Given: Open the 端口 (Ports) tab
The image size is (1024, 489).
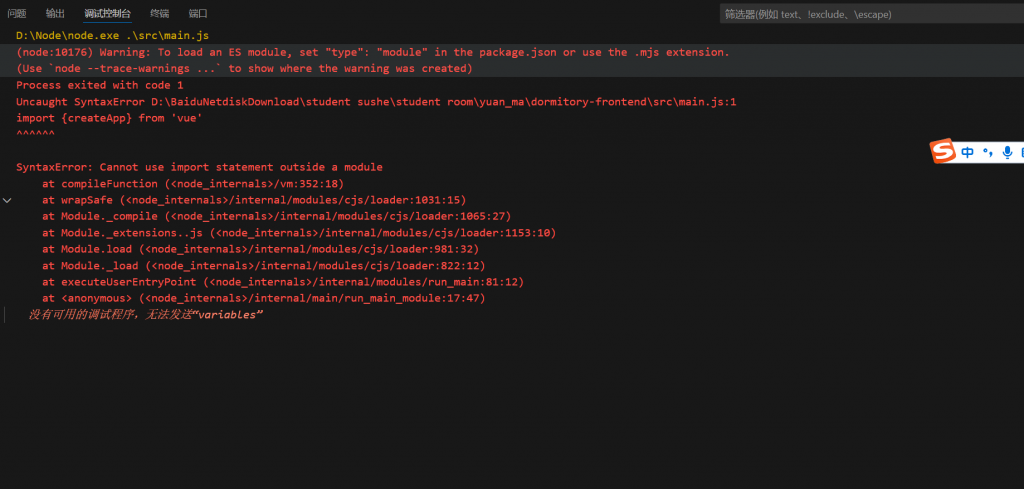Looking at the screenshot, I should [198, 14].
